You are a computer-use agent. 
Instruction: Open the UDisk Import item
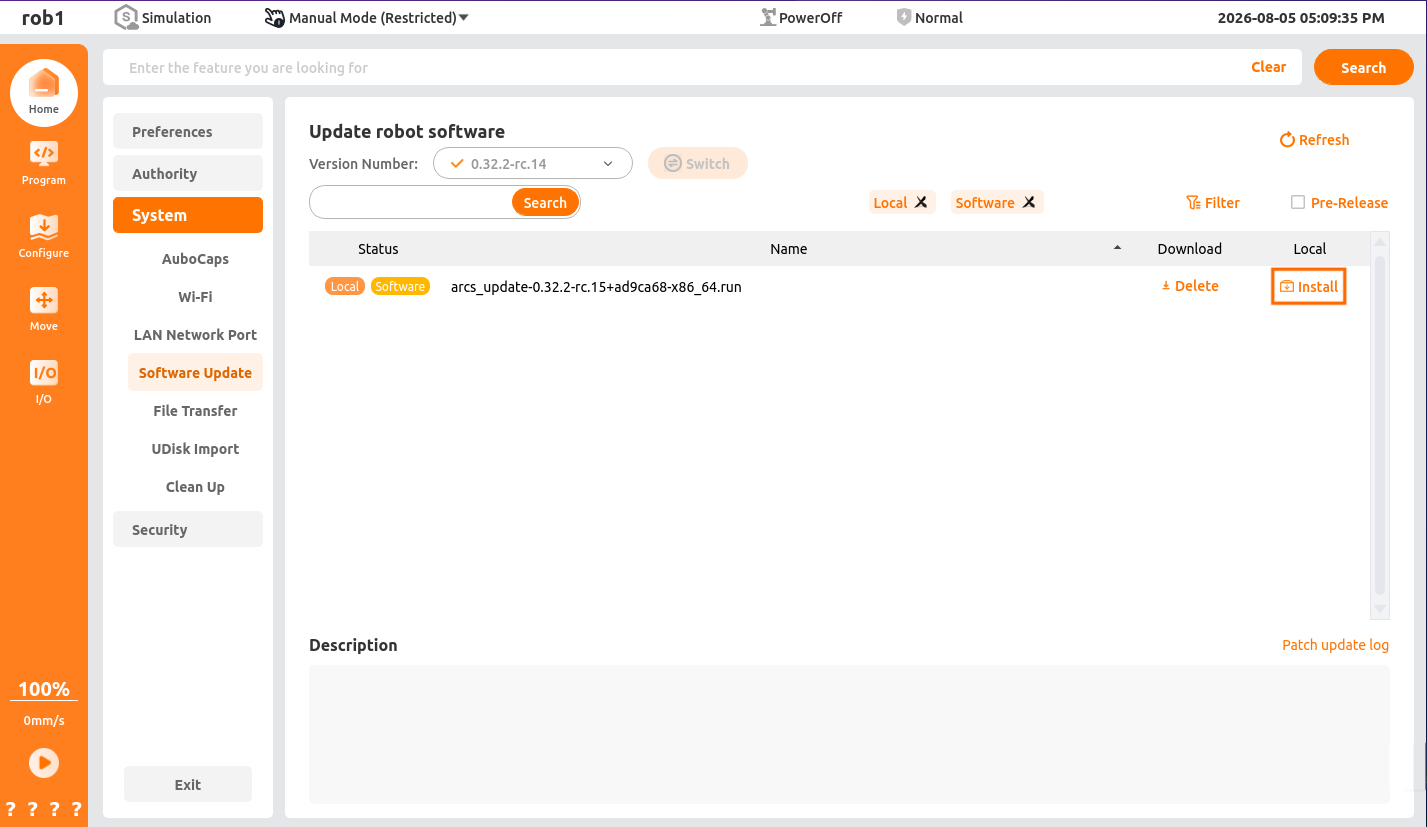coord(195,449)
